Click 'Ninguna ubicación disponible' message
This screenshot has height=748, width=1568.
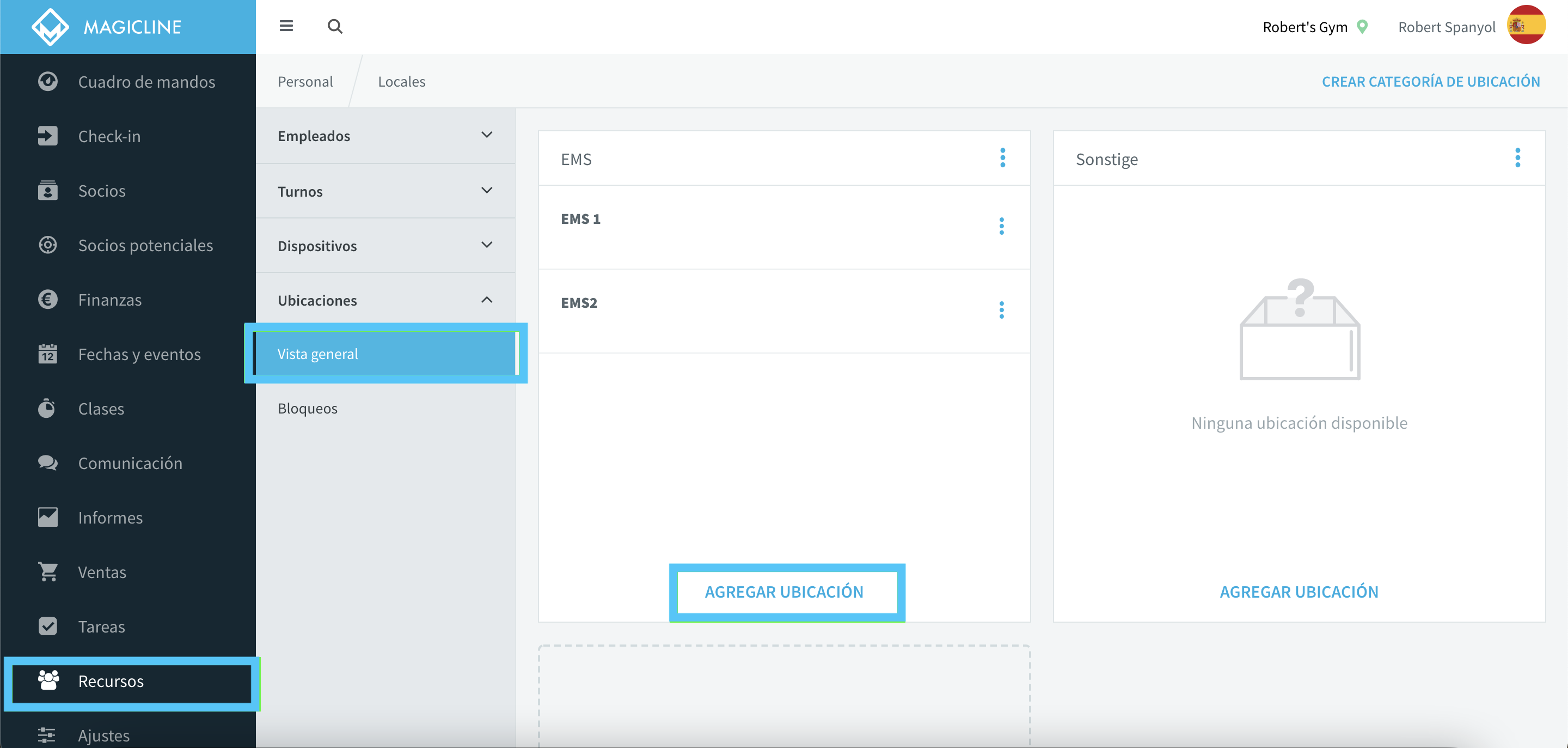tap(1299, 422)
